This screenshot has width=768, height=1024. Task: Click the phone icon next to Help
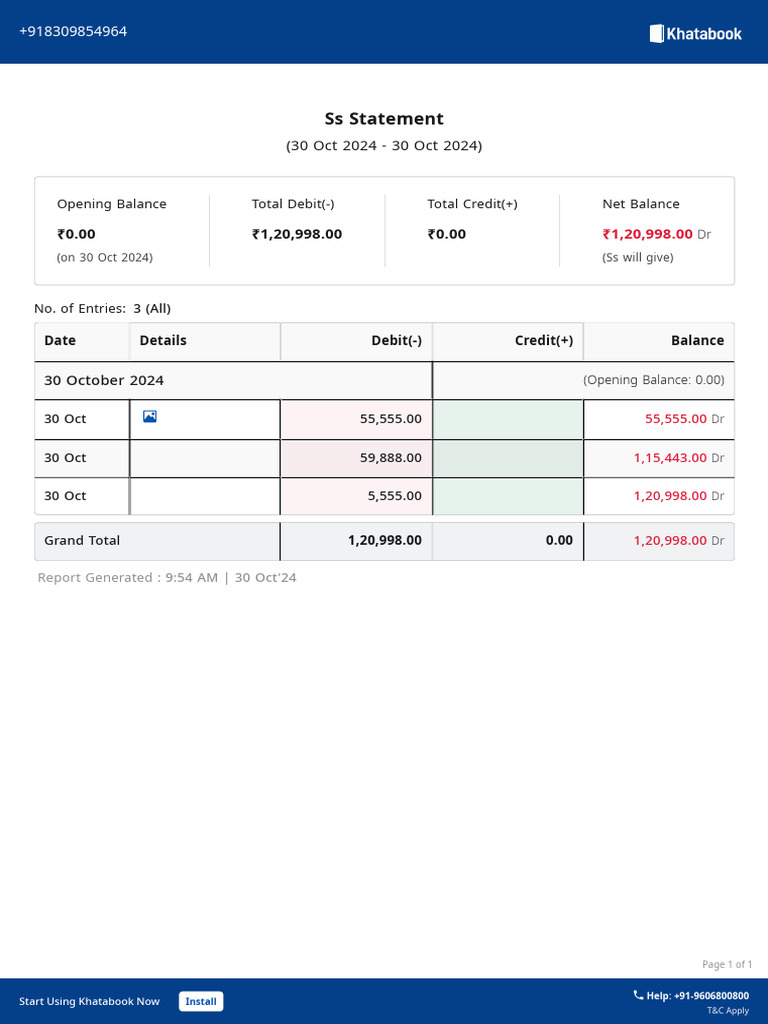638,995
